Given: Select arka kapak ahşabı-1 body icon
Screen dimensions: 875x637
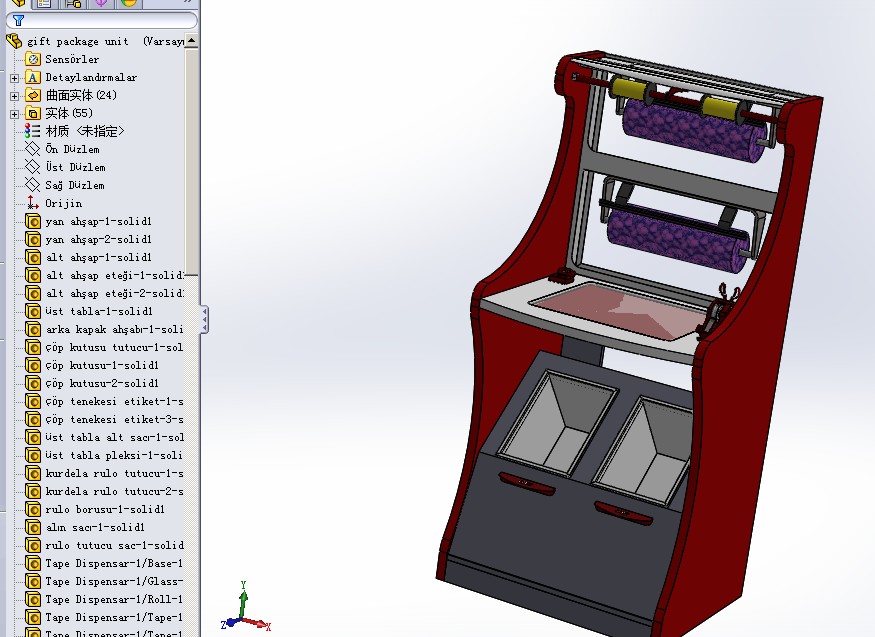Looking at the screenshot, I should click(x=33, y=329).
